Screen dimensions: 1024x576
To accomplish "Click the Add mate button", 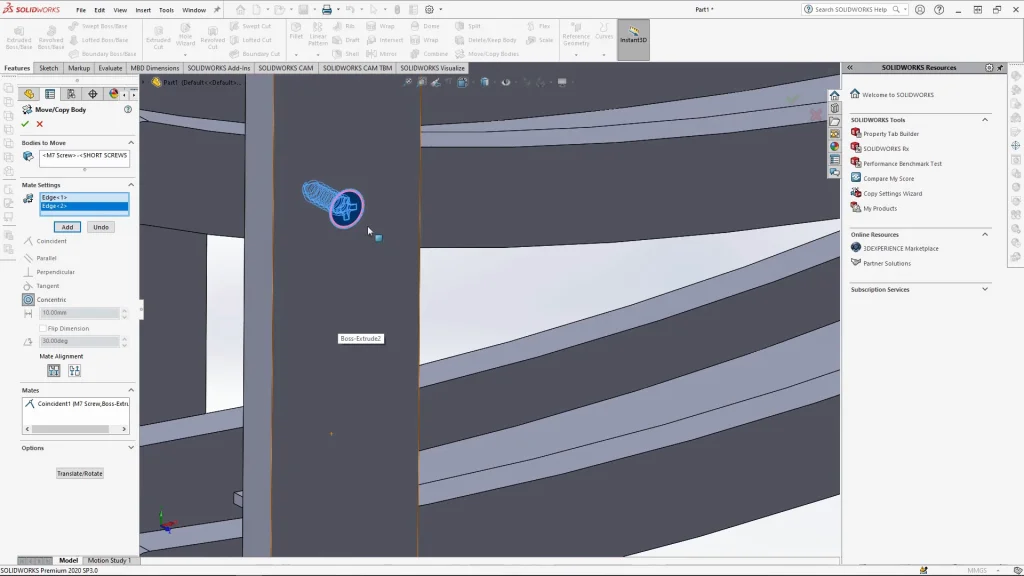I will pyautogui.click(x=66, y=227).
